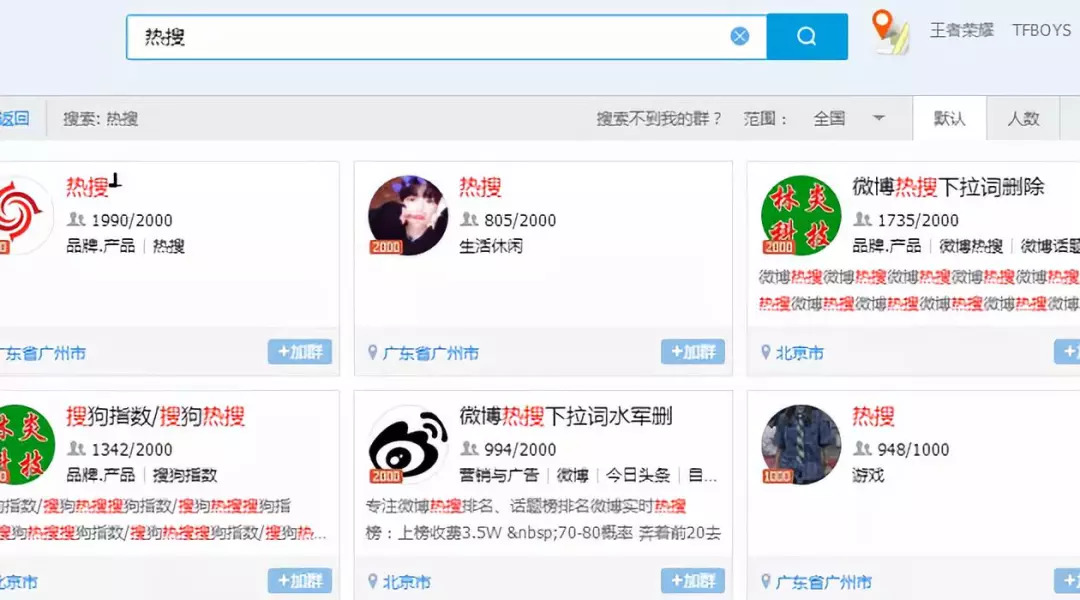1080x600 pixels.
Task: Click 加群 on the 805/2000 热搜 group
Action: (692, 353)
